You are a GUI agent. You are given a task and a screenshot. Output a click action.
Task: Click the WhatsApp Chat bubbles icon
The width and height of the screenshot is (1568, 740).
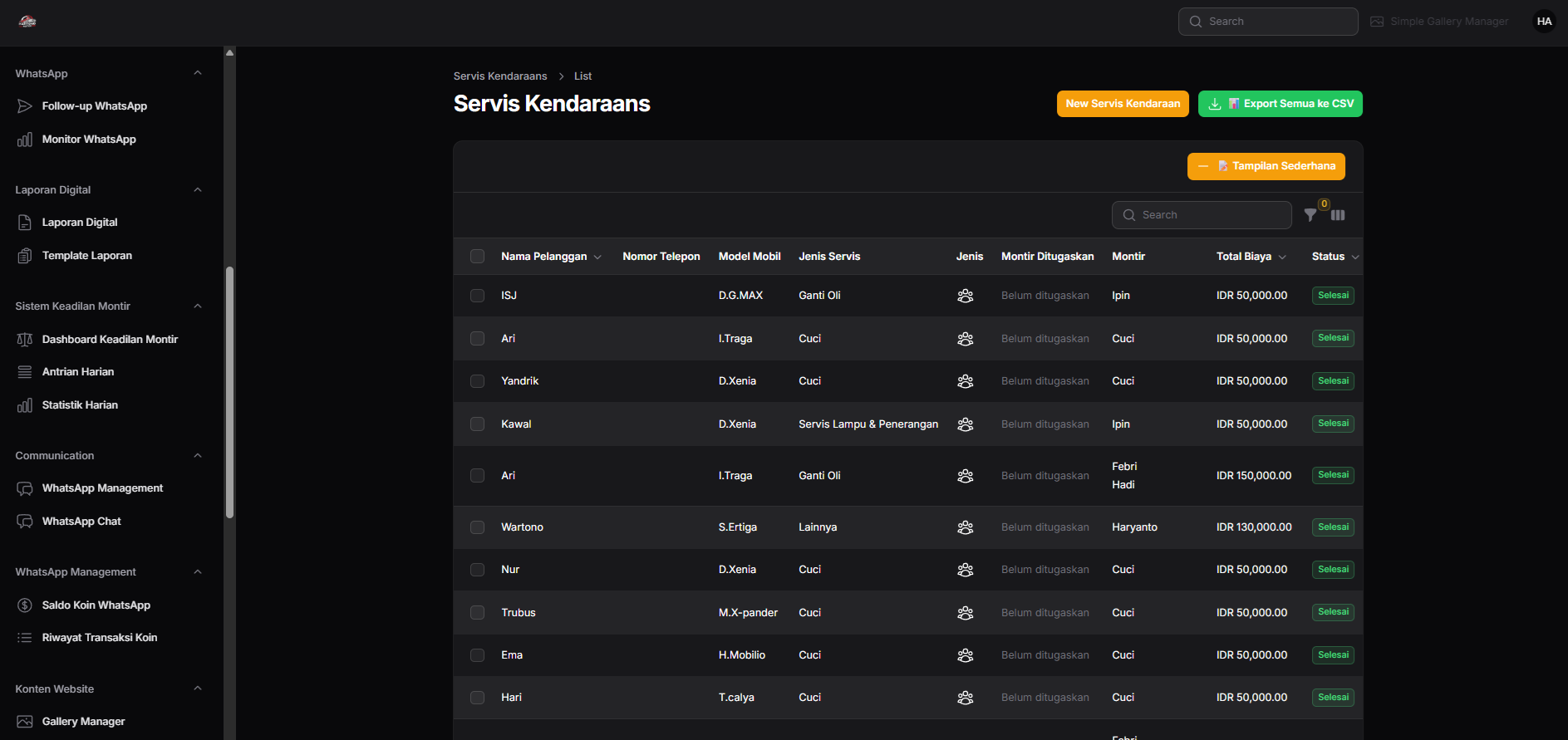point(25,522)
